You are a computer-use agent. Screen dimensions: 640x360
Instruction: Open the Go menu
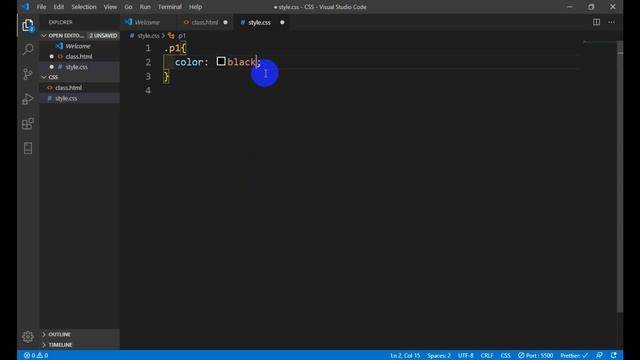[128, 7]
